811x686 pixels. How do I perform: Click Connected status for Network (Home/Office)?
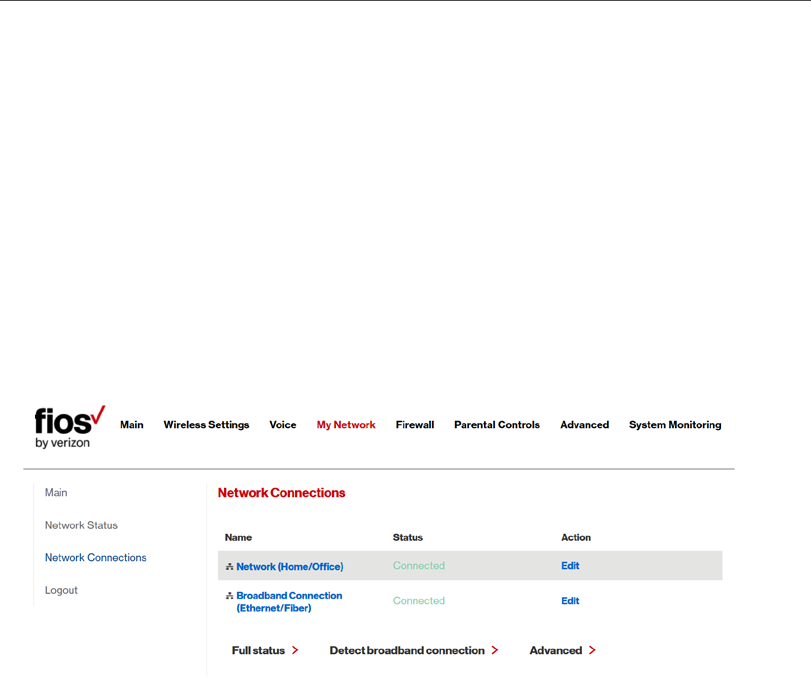(x=419, y=566)
